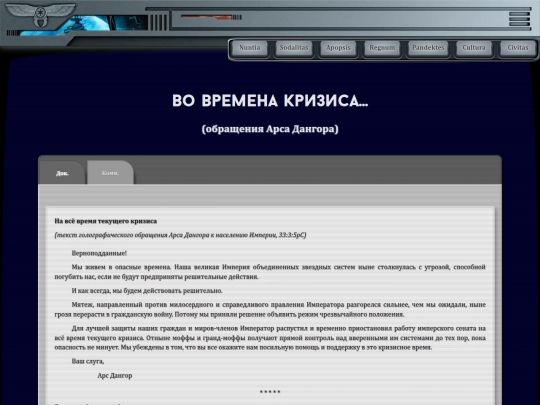This screenshot has height=405, width=540.
Task: Click the paragraph starting Для лучшей защиты
Action: (x=270, y=338)
